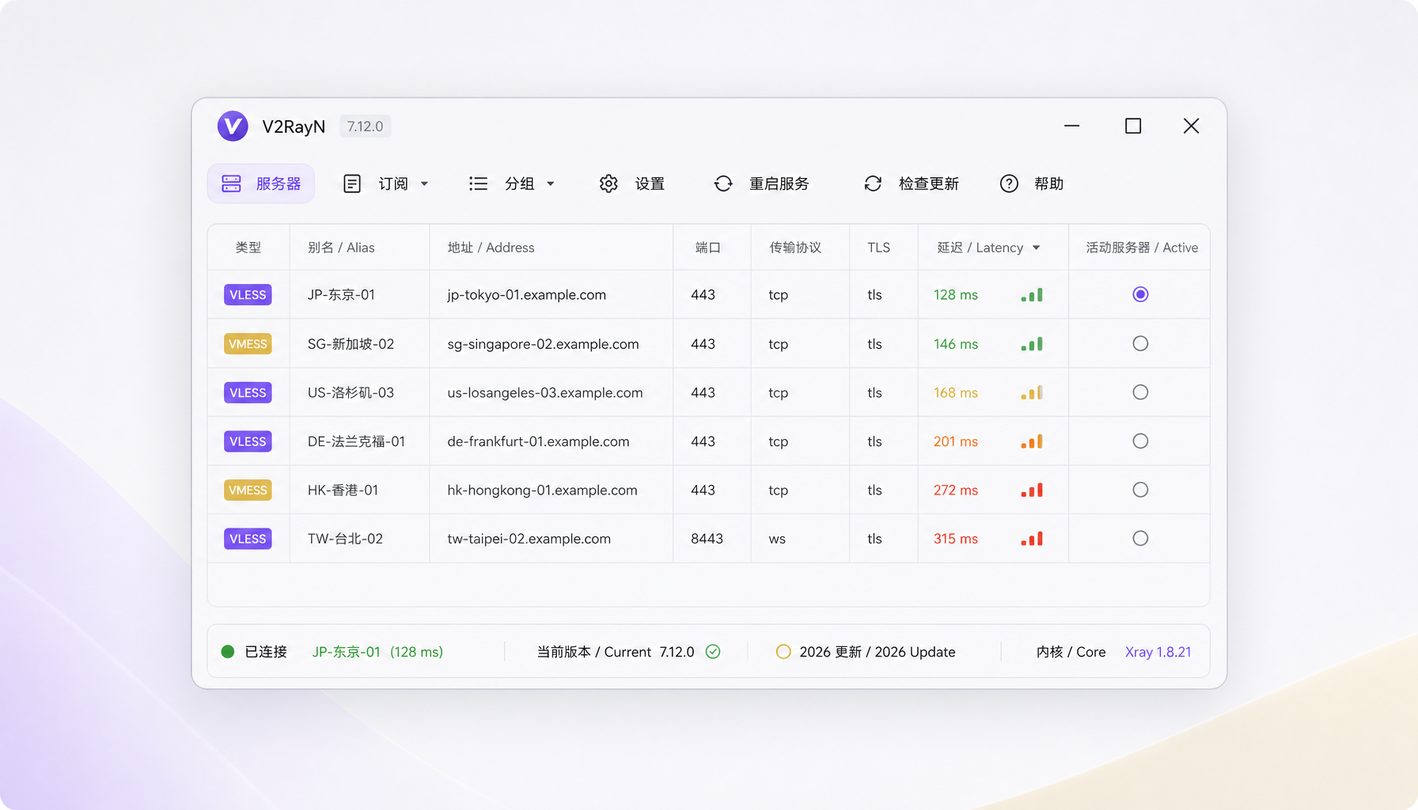
Task: Open the 帮助 menu
Action: [x=1032, y=184]
